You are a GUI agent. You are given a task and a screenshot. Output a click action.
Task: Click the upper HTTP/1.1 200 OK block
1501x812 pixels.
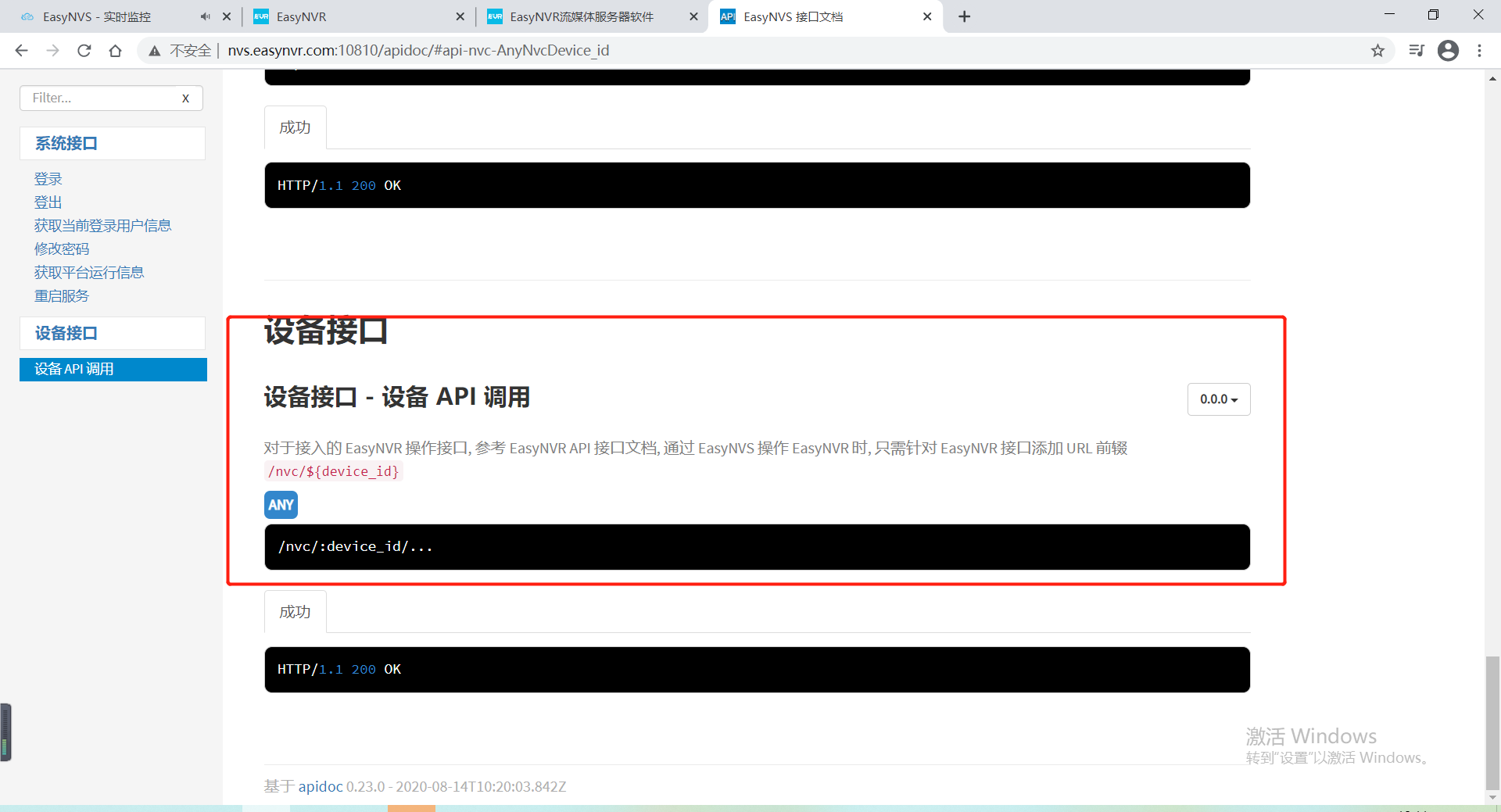pyautogui.click(x=757, y=185)
